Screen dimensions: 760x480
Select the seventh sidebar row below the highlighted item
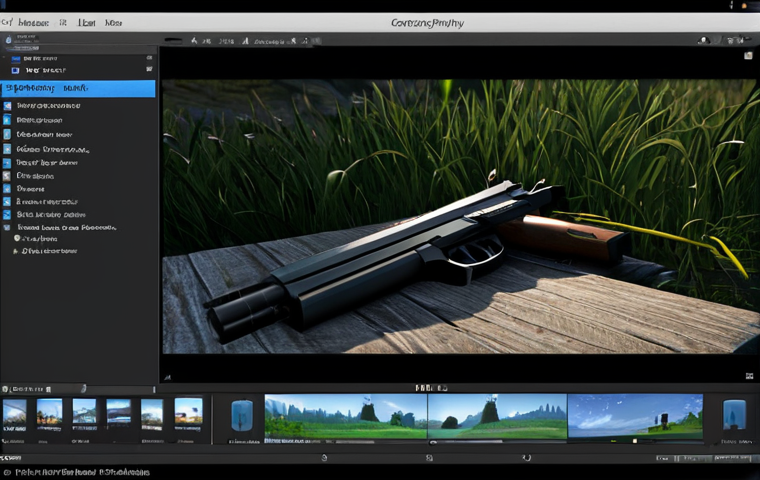(78, 189)
